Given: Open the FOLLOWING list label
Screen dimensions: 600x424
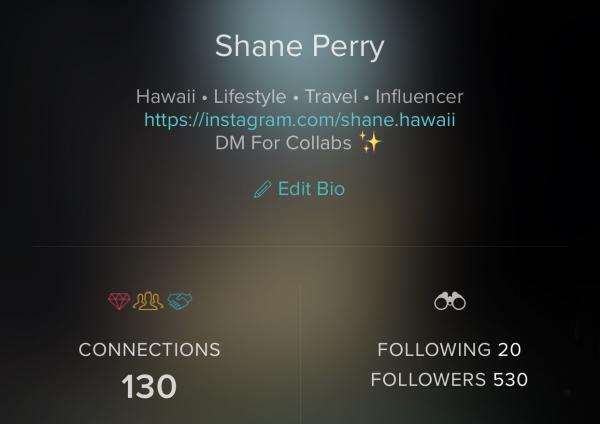Looking at the screenshot, I should click(434, 349).
